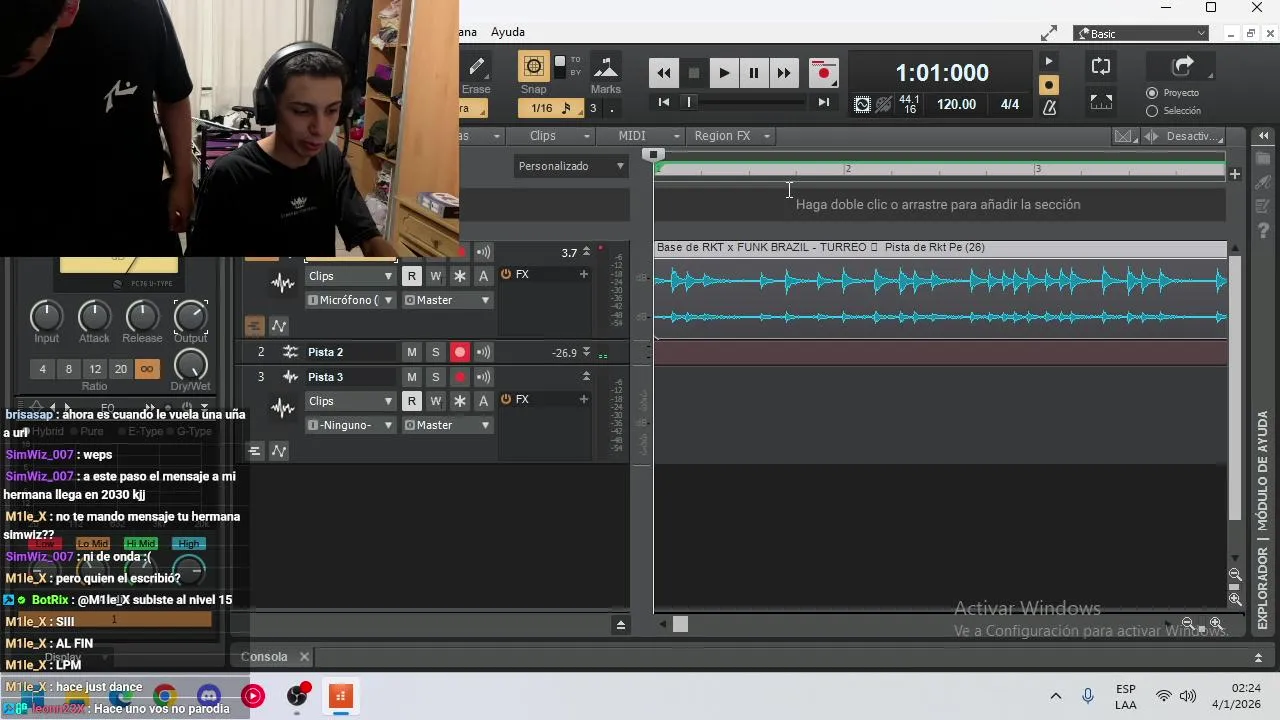This screenshot has height=720, width=1280.
Task: Fast forward the transport
Action: [x=784, y=73]
